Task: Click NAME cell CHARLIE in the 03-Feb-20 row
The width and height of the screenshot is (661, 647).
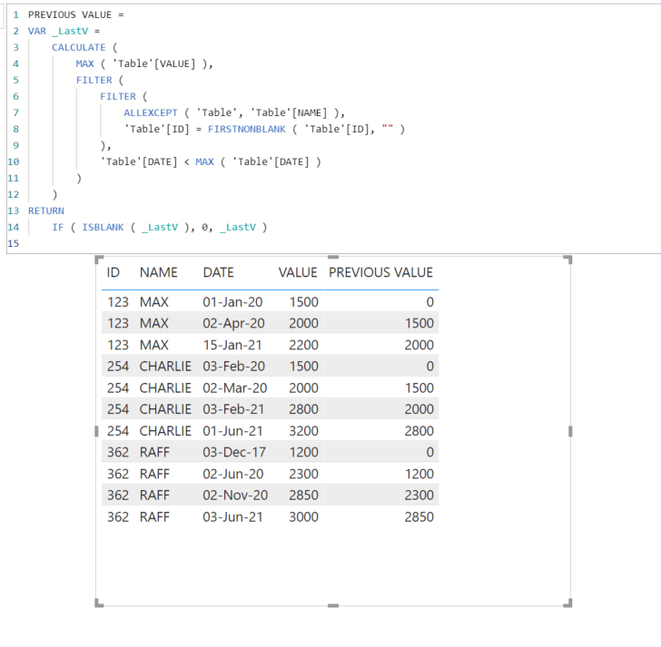Action: (165, 366)
